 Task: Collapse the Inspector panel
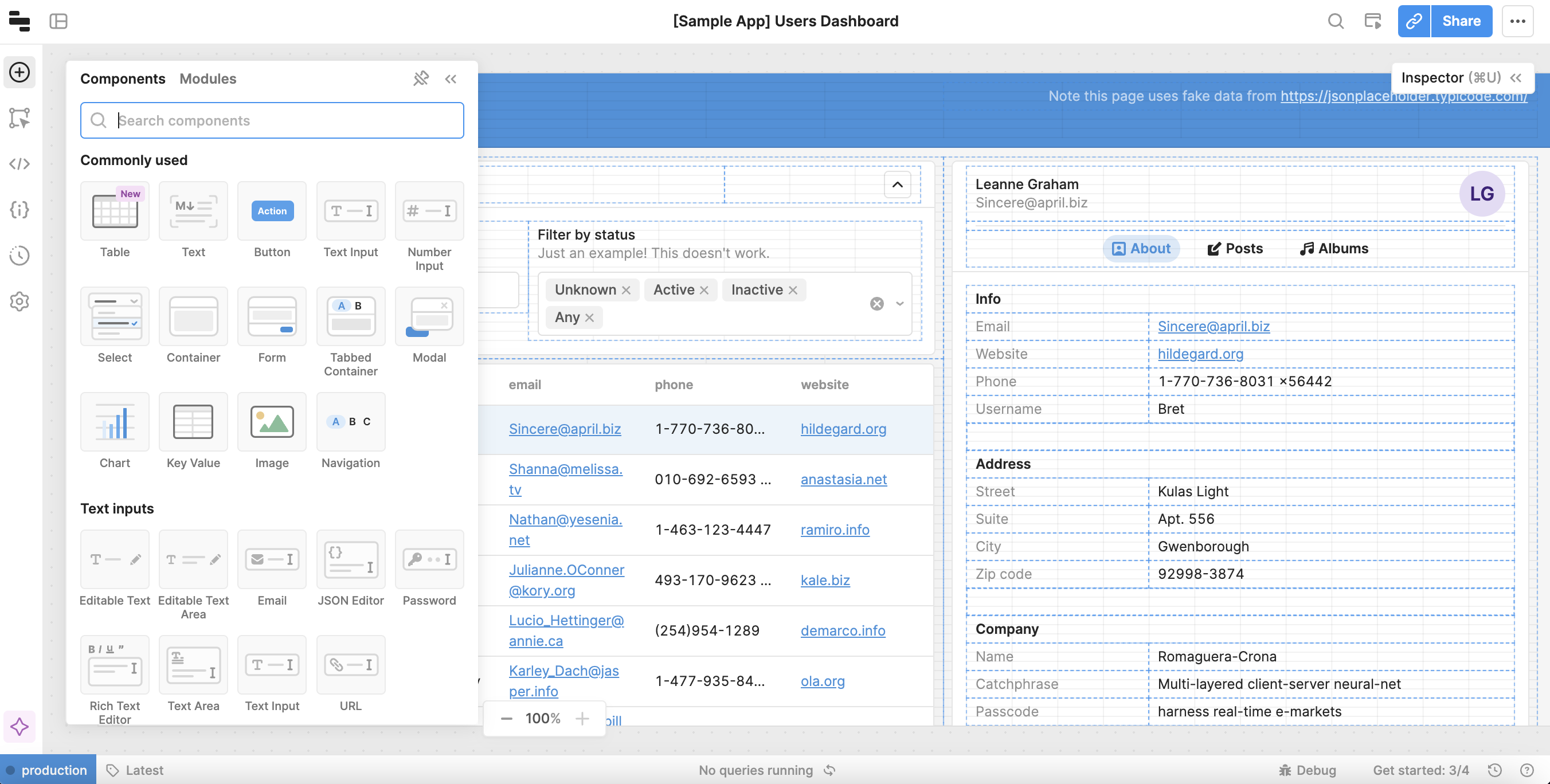pyautogui.click(x=1516, y=77)
